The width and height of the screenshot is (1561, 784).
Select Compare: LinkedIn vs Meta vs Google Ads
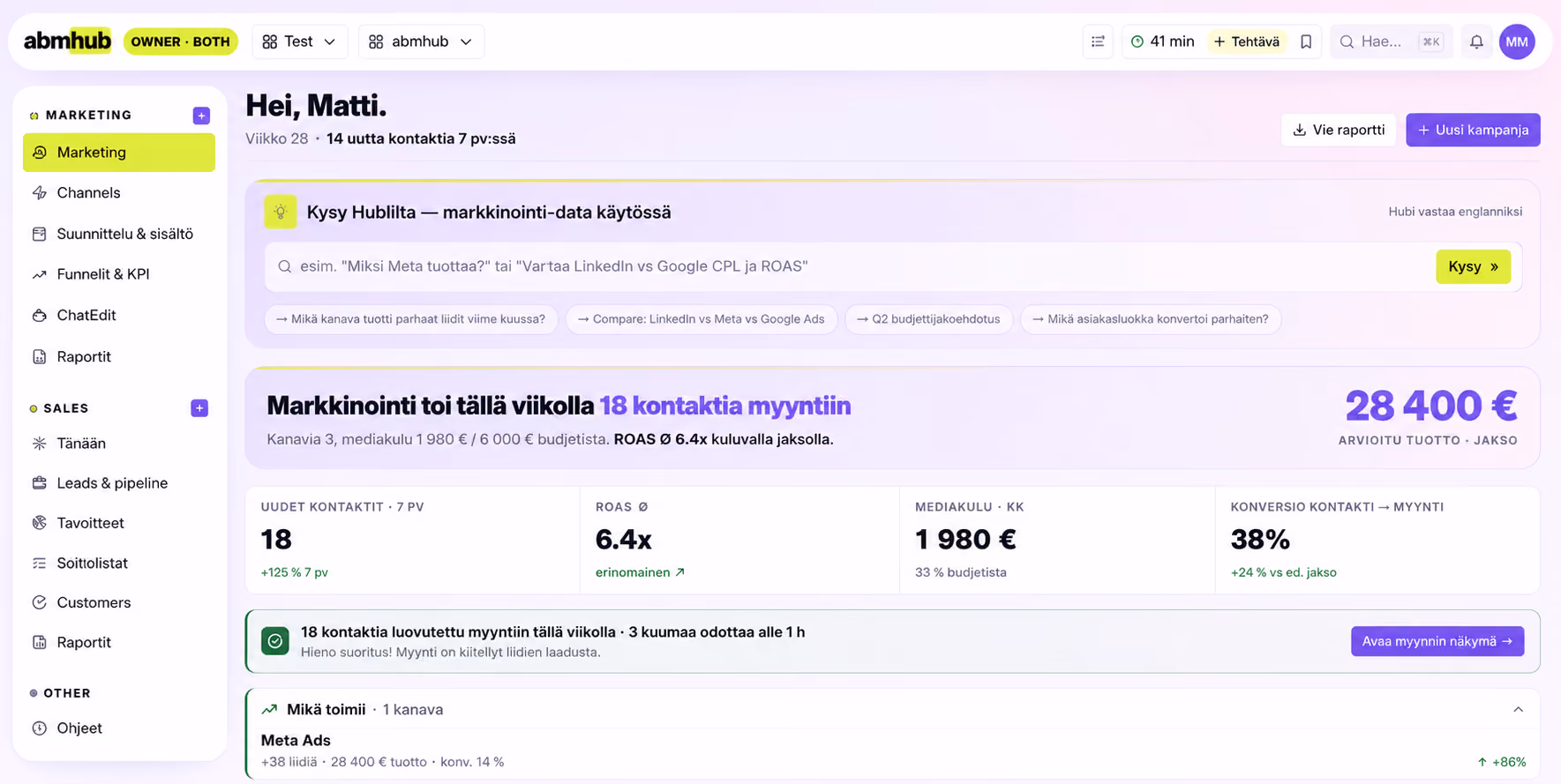tap(702, 319)
